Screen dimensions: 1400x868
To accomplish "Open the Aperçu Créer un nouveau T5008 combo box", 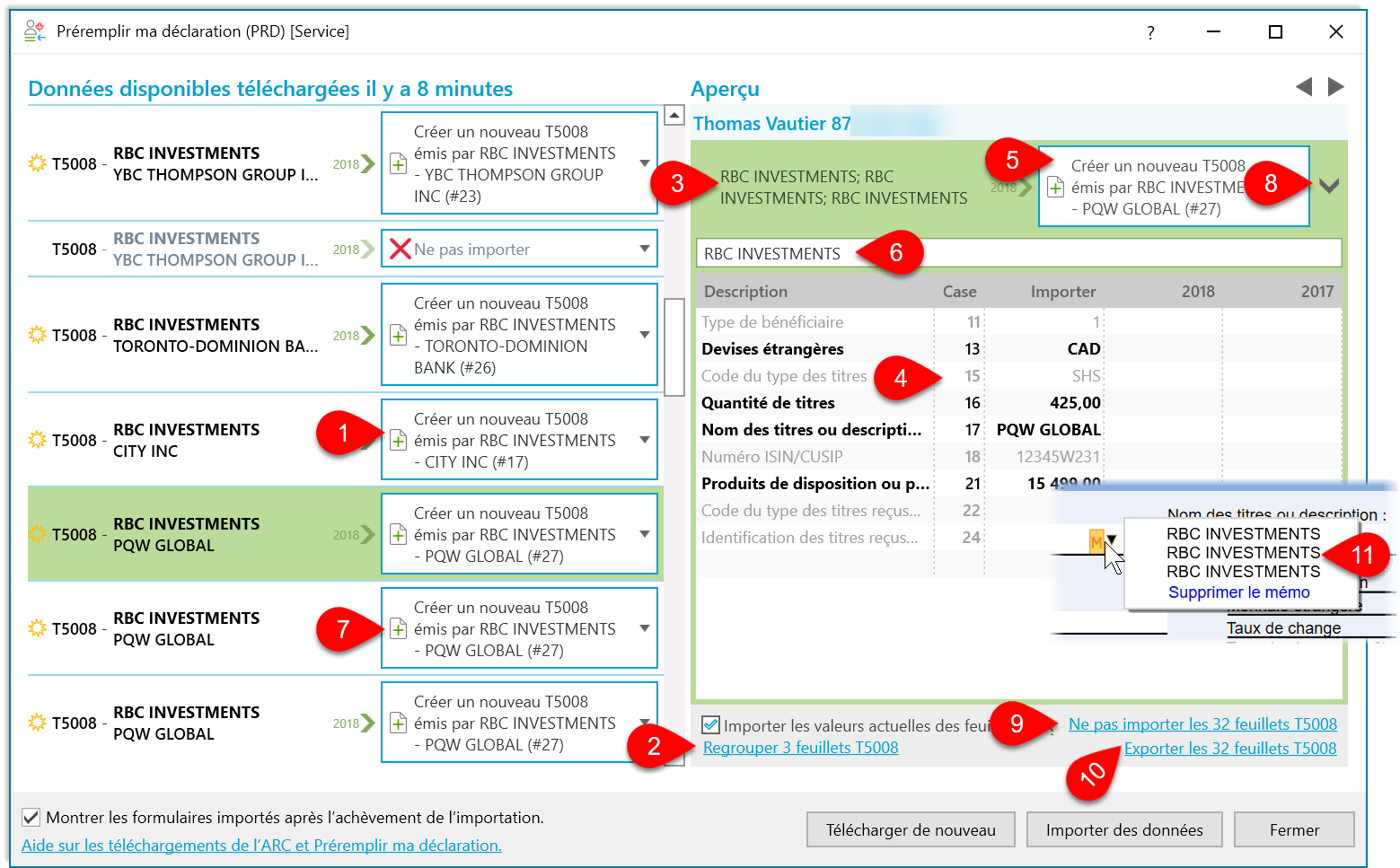I will pyautogui.click(x=1174, y=187).
